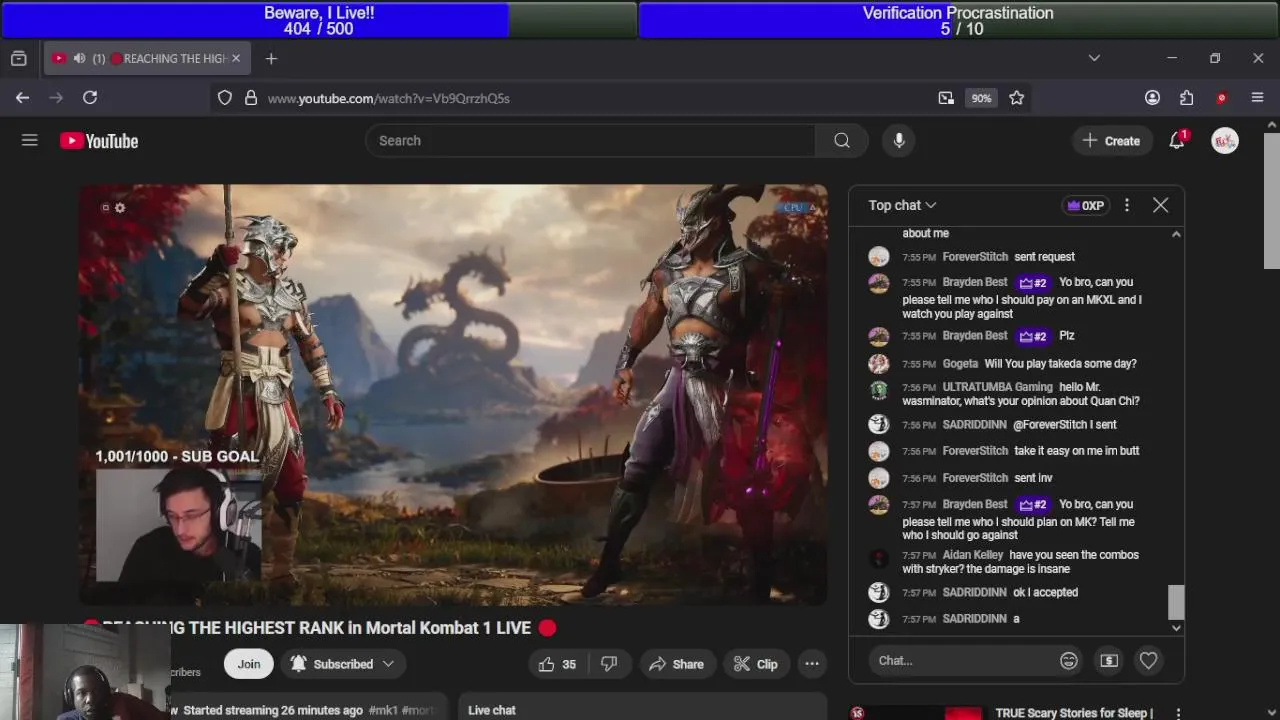Open the extensions puzzle icon
Viewport: 1280px width, 720px height.
1187,98
